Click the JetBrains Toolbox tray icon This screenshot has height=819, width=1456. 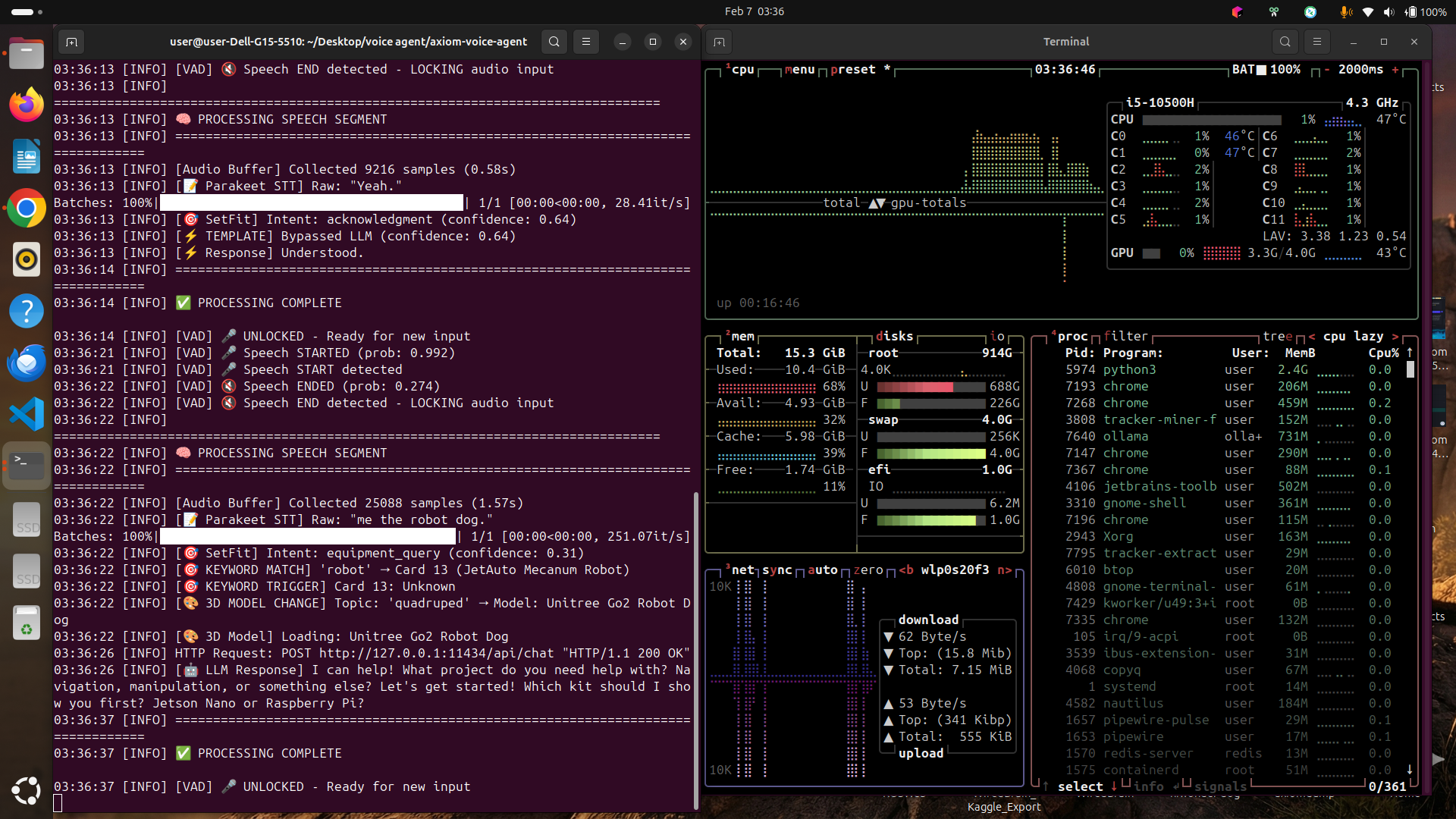[x=1238, y=11]
